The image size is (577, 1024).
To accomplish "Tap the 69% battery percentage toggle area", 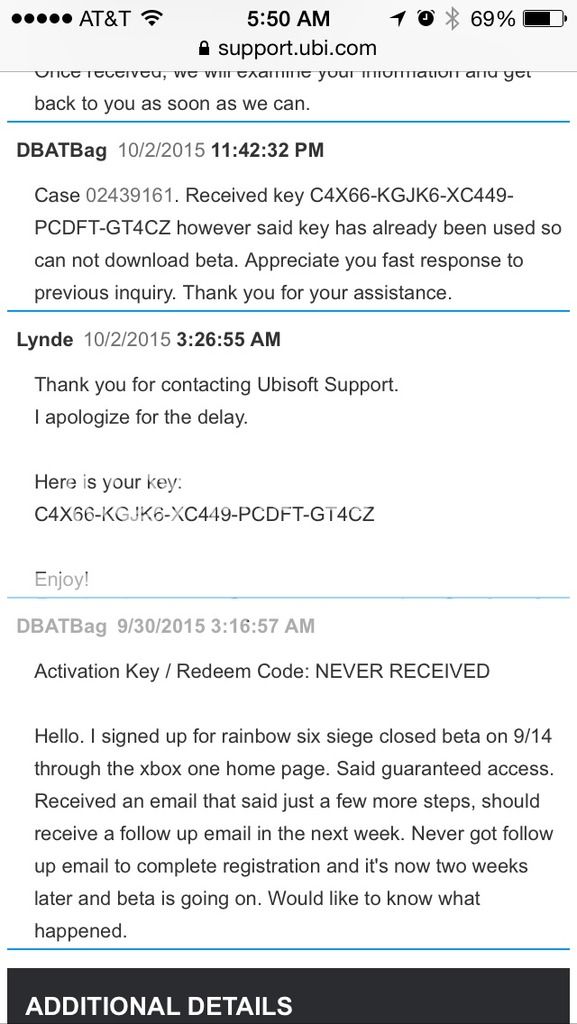I will (x=494, y=17).
